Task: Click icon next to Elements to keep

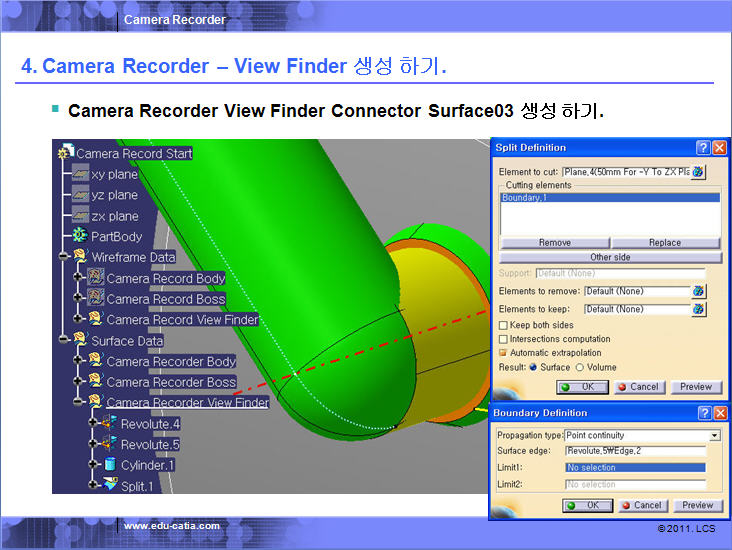Action: coord(698,309)
